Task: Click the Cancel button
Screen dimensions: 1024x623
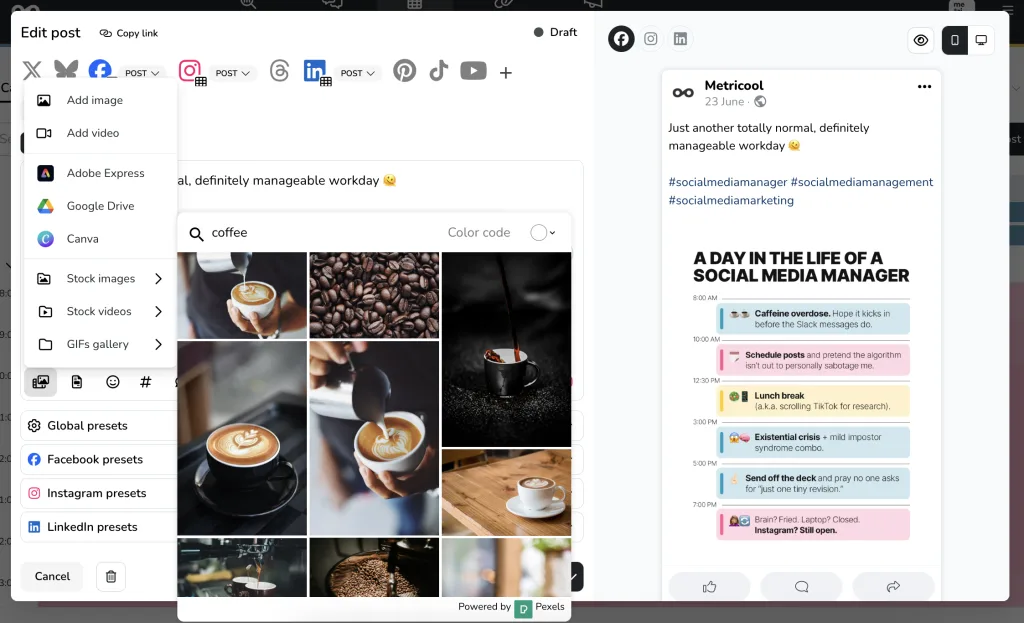Action: [52, 576]
